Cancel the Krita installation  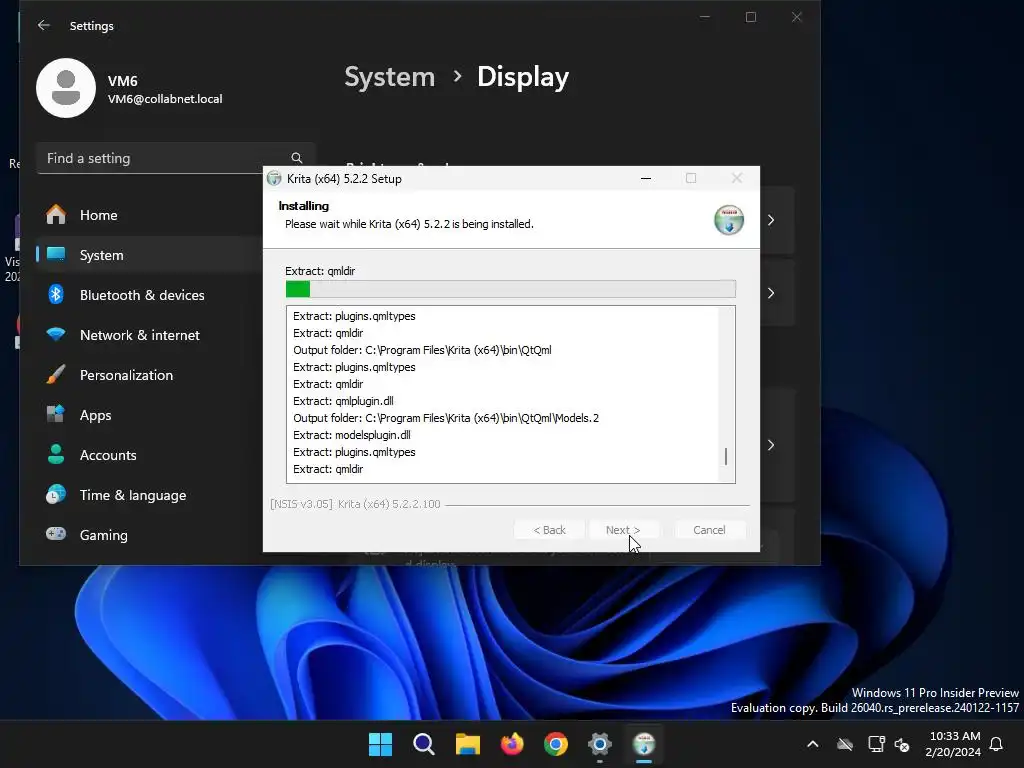point(709,530)
